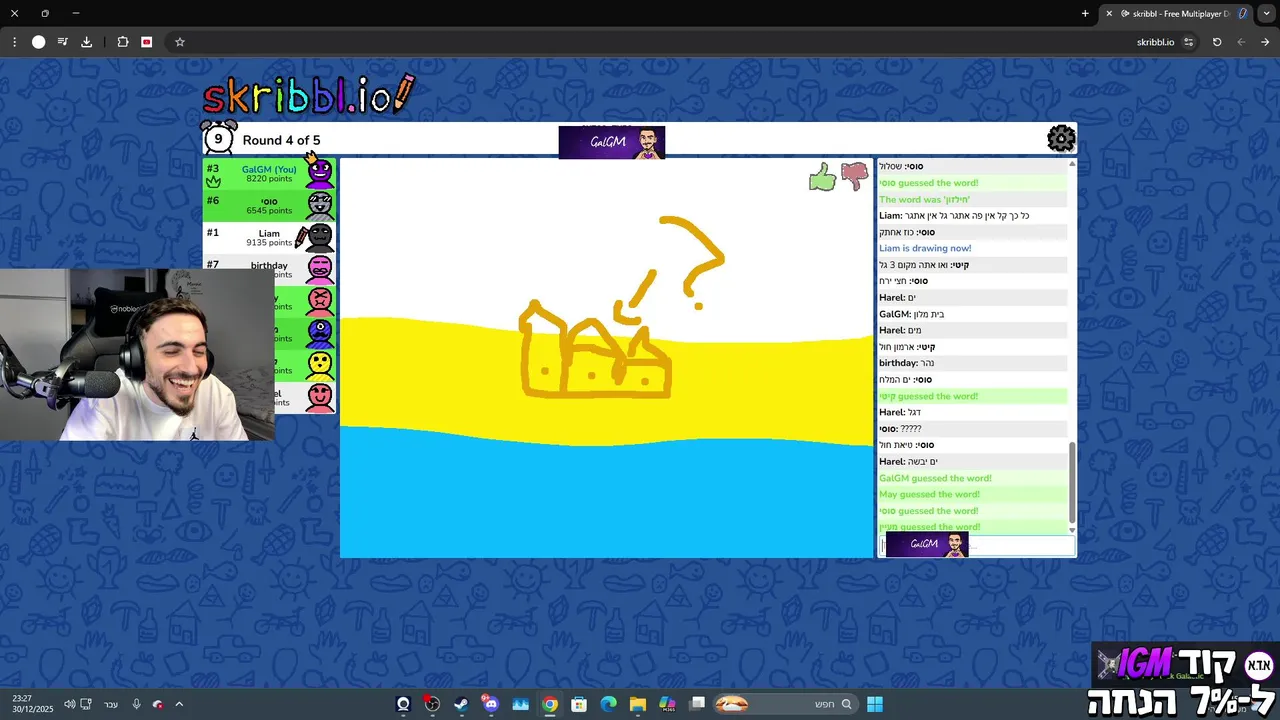Viewport: 1280px width, 720px height.
Task: Click the skribbl.io logo
Action: click(x=309, y=94)
